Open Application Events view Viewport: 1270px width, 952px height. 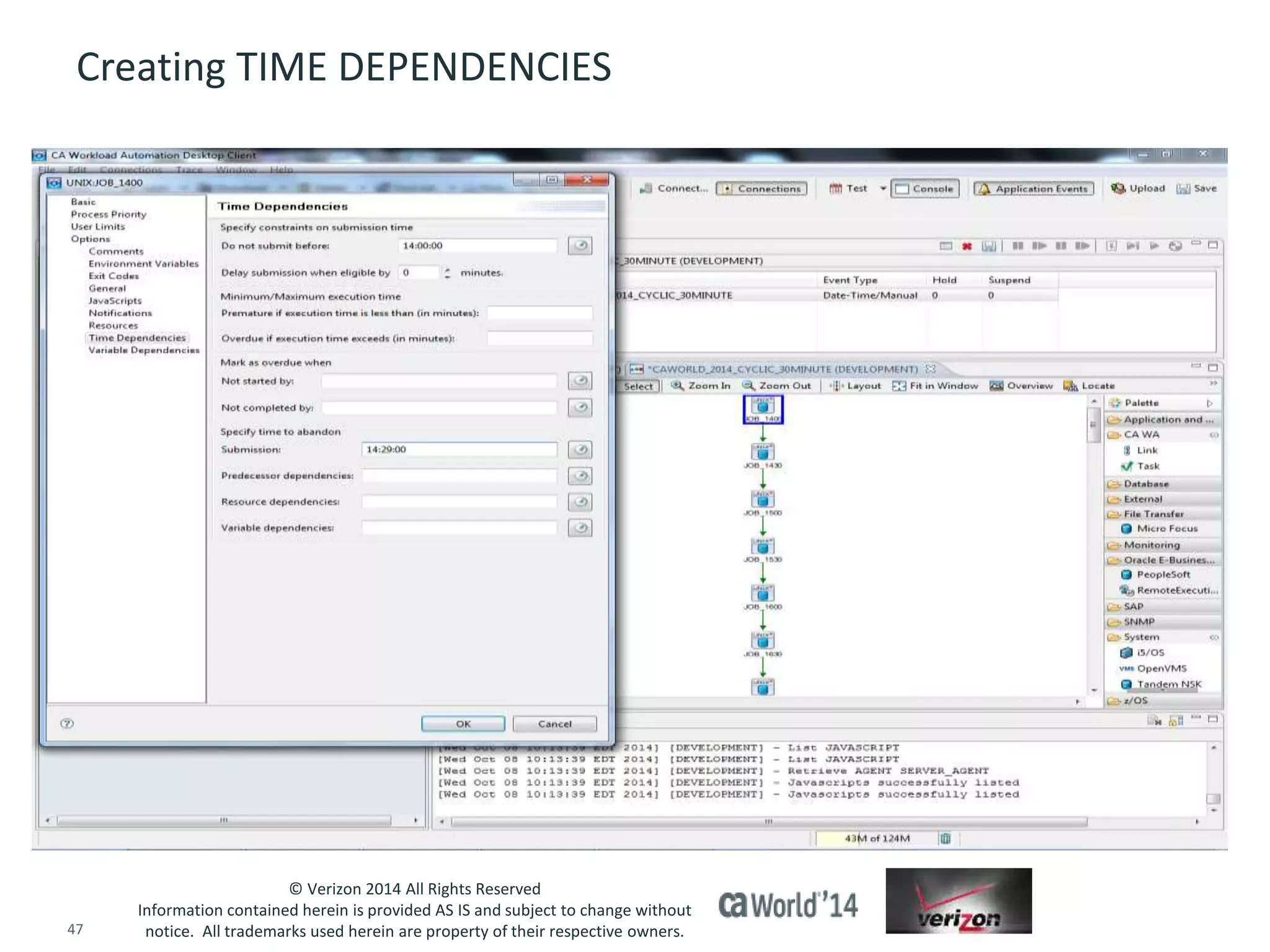click(x=1034, y=188)
